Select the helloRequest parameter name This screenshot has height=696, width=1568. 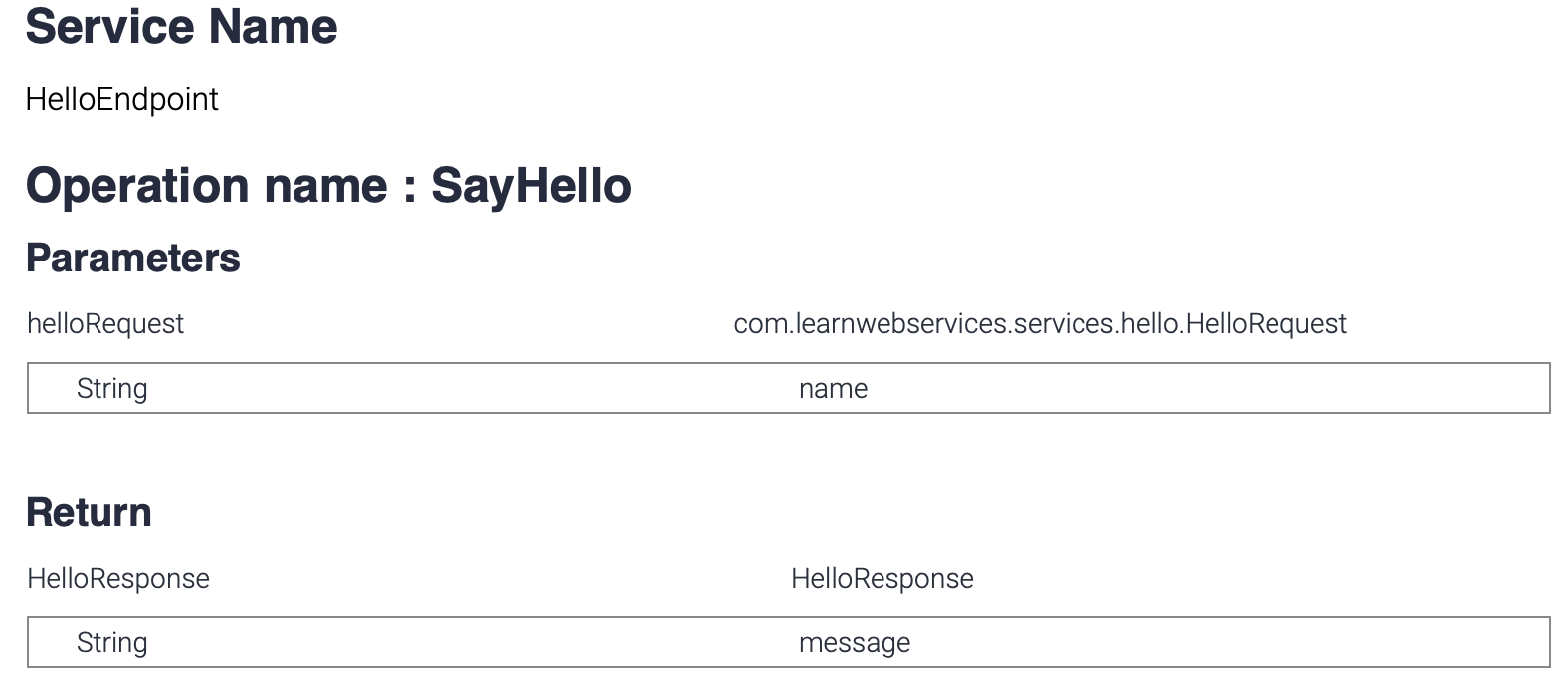pos(105,324)
